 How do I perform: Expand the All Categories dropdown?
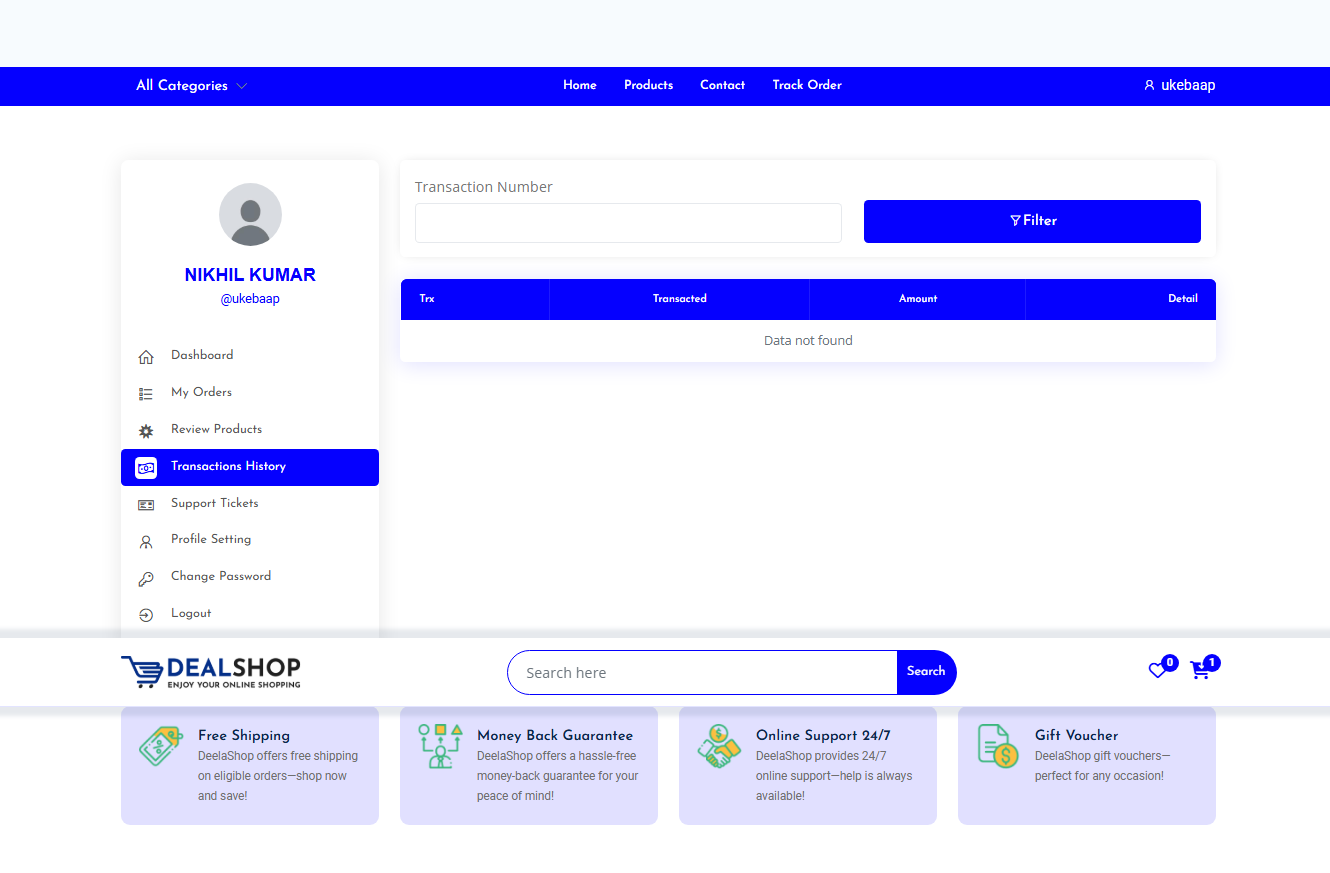pos(191,86)
